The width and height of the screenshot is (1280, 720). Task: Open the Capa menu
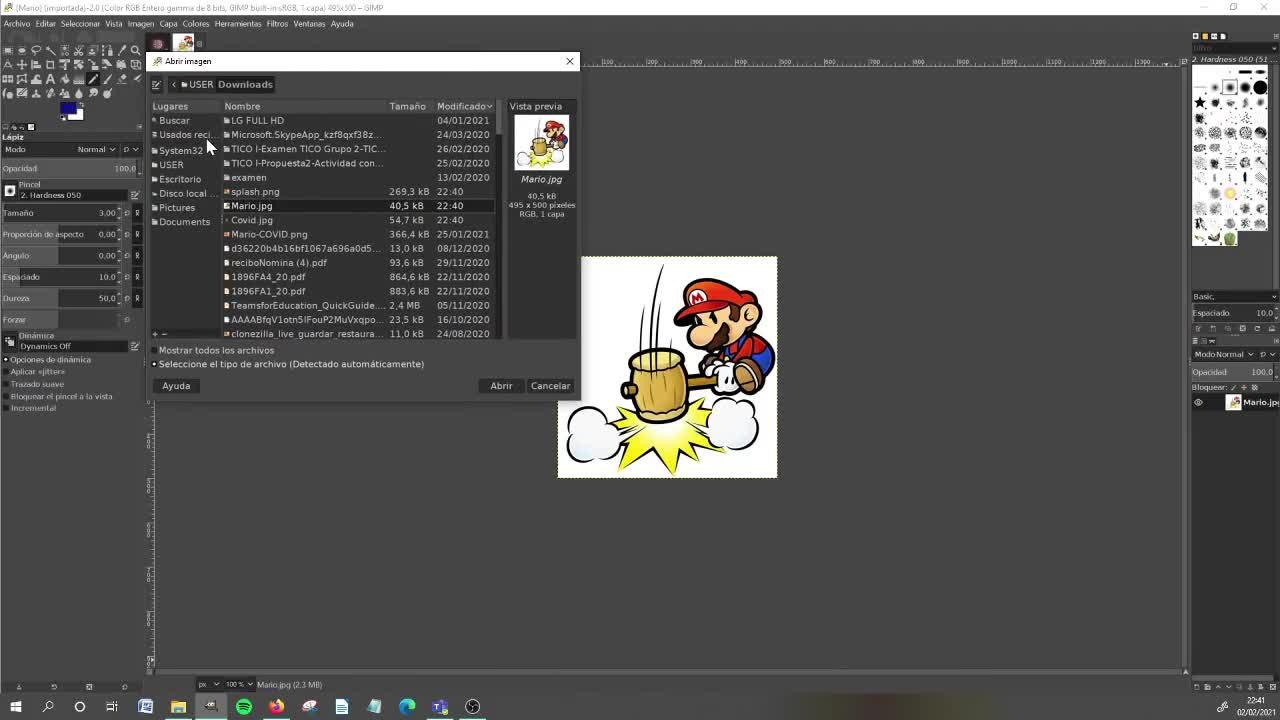point(168,24)
